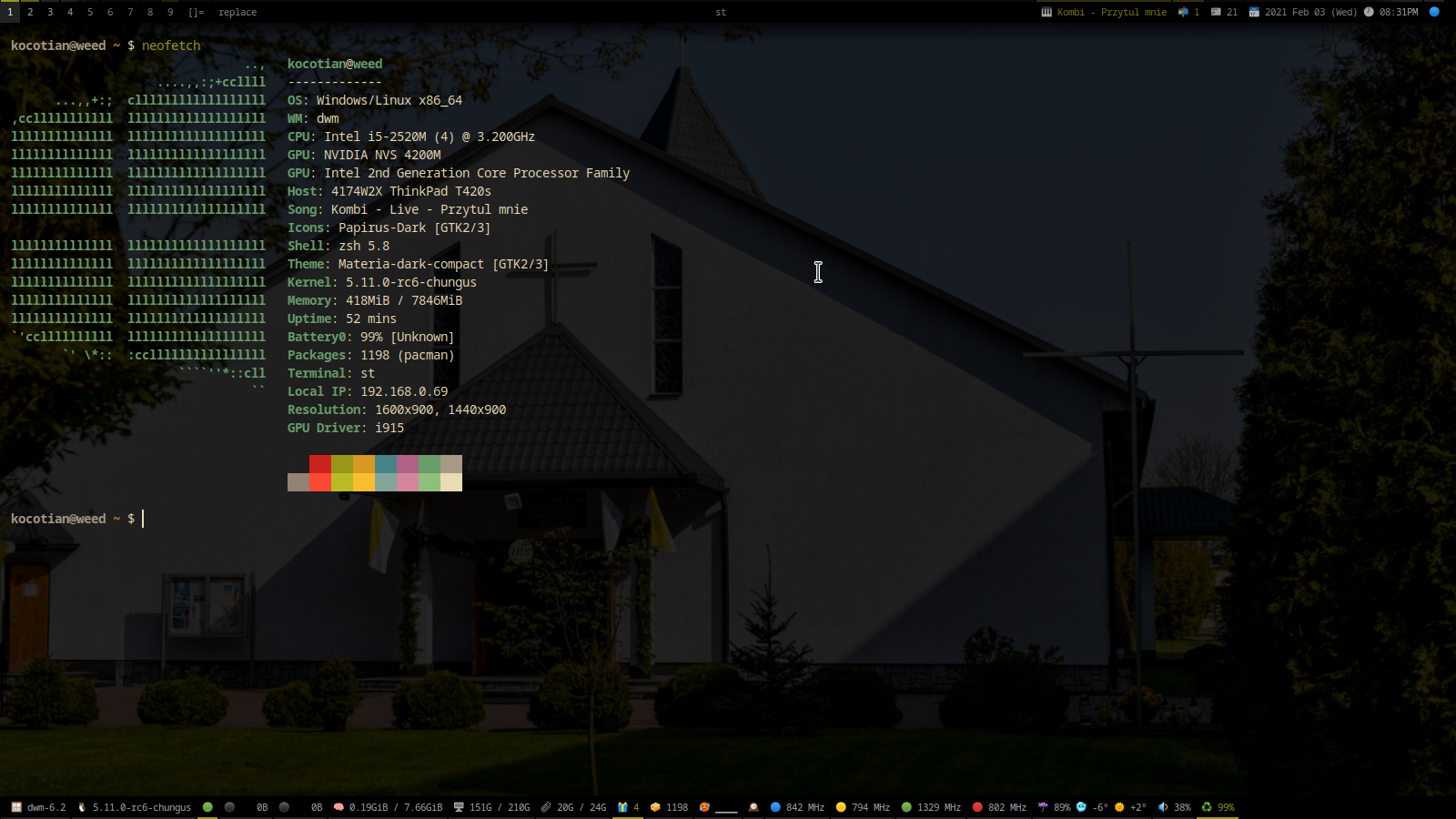Screen dimensions: 1456x819
Task: Click the 'replace' label in top bar
Action: tap(238, 12)
